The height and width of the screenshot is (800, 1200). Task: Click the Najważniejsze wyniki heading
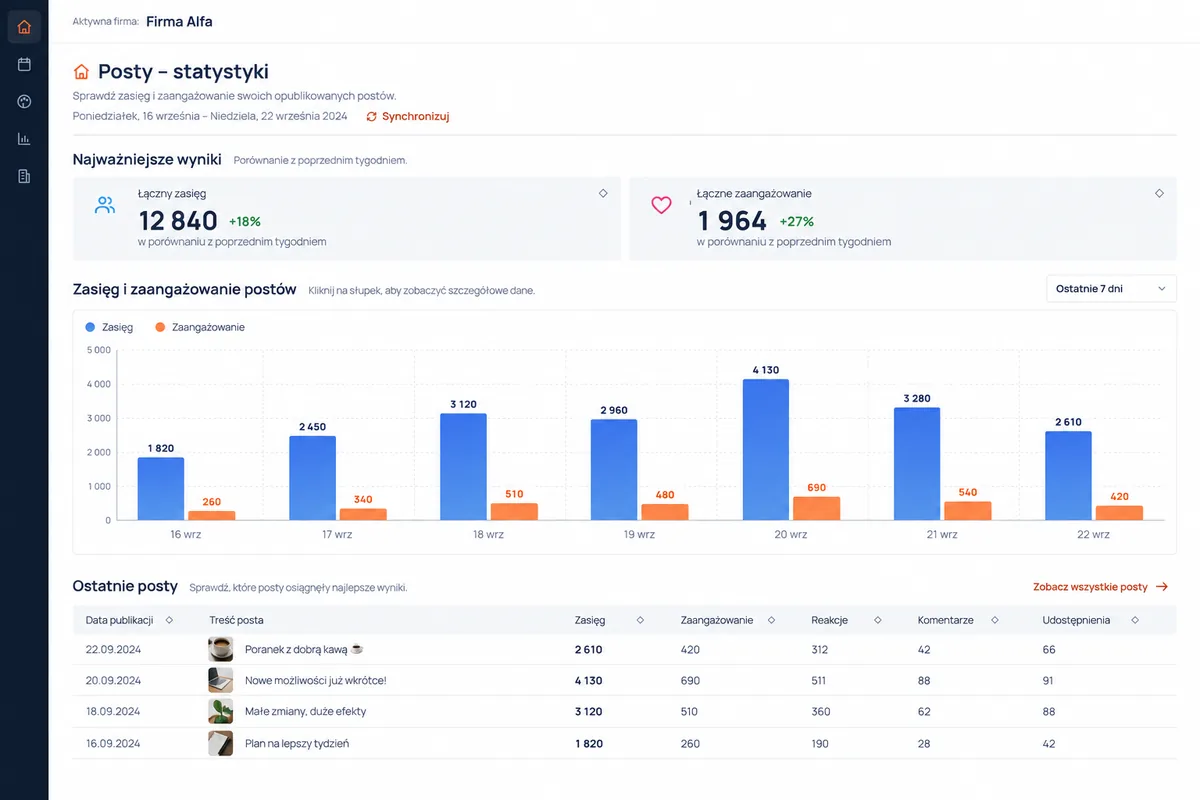(x=147, y=160)
